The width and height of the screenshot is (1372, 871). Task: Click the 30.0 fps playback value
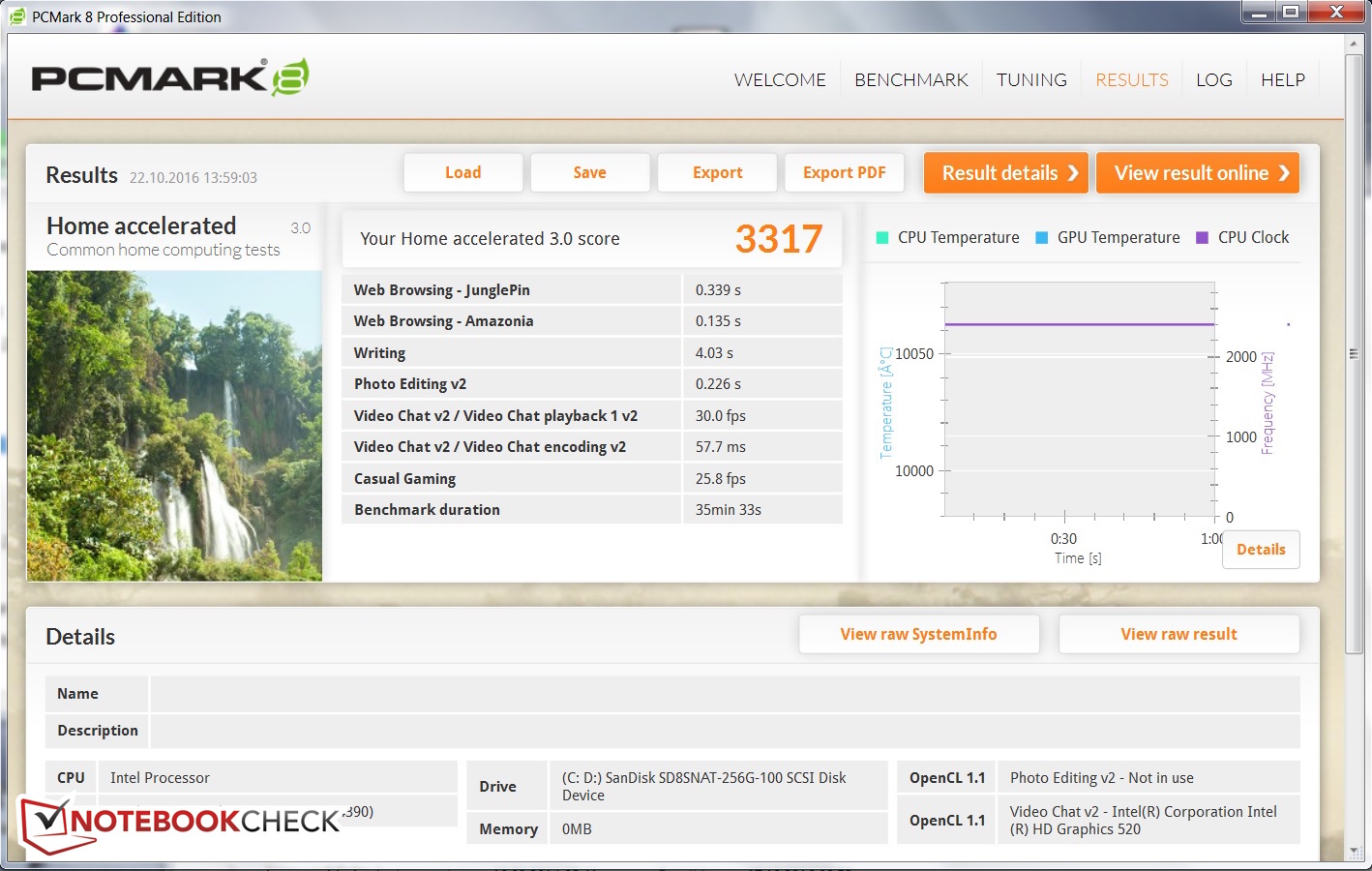pyautogui.click(x=721, y=416)
